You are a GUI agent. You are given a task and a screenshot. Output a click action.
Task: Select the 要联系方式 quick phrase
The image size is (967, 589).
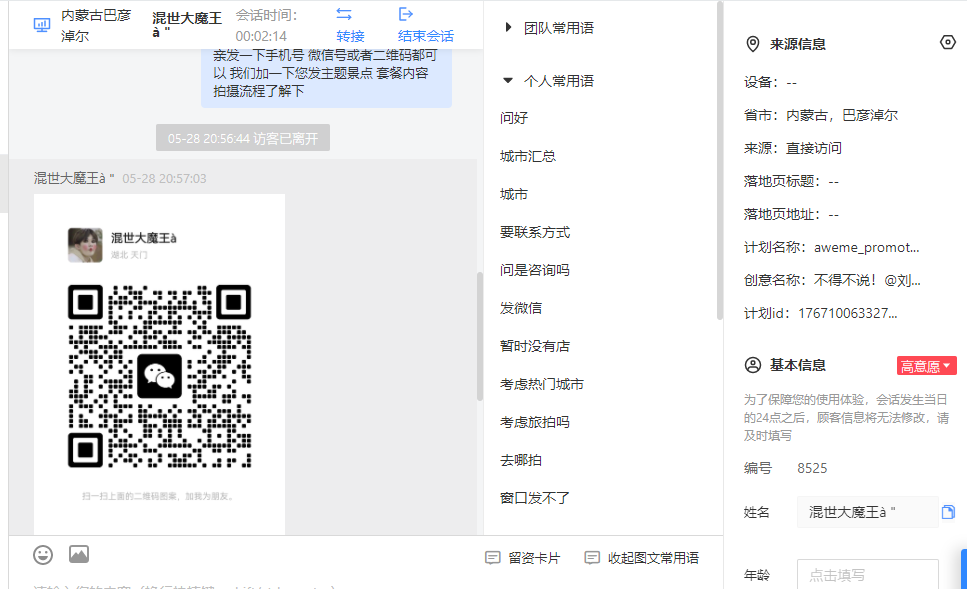click(535, 233)
